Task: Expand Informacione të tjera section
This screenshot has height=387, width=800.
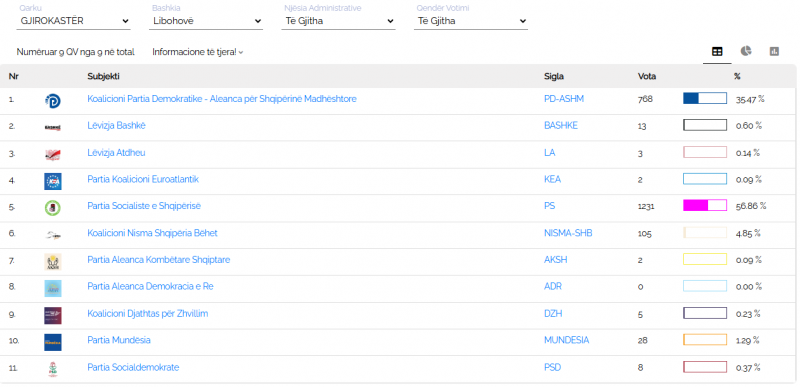Action: click(197, 52)
